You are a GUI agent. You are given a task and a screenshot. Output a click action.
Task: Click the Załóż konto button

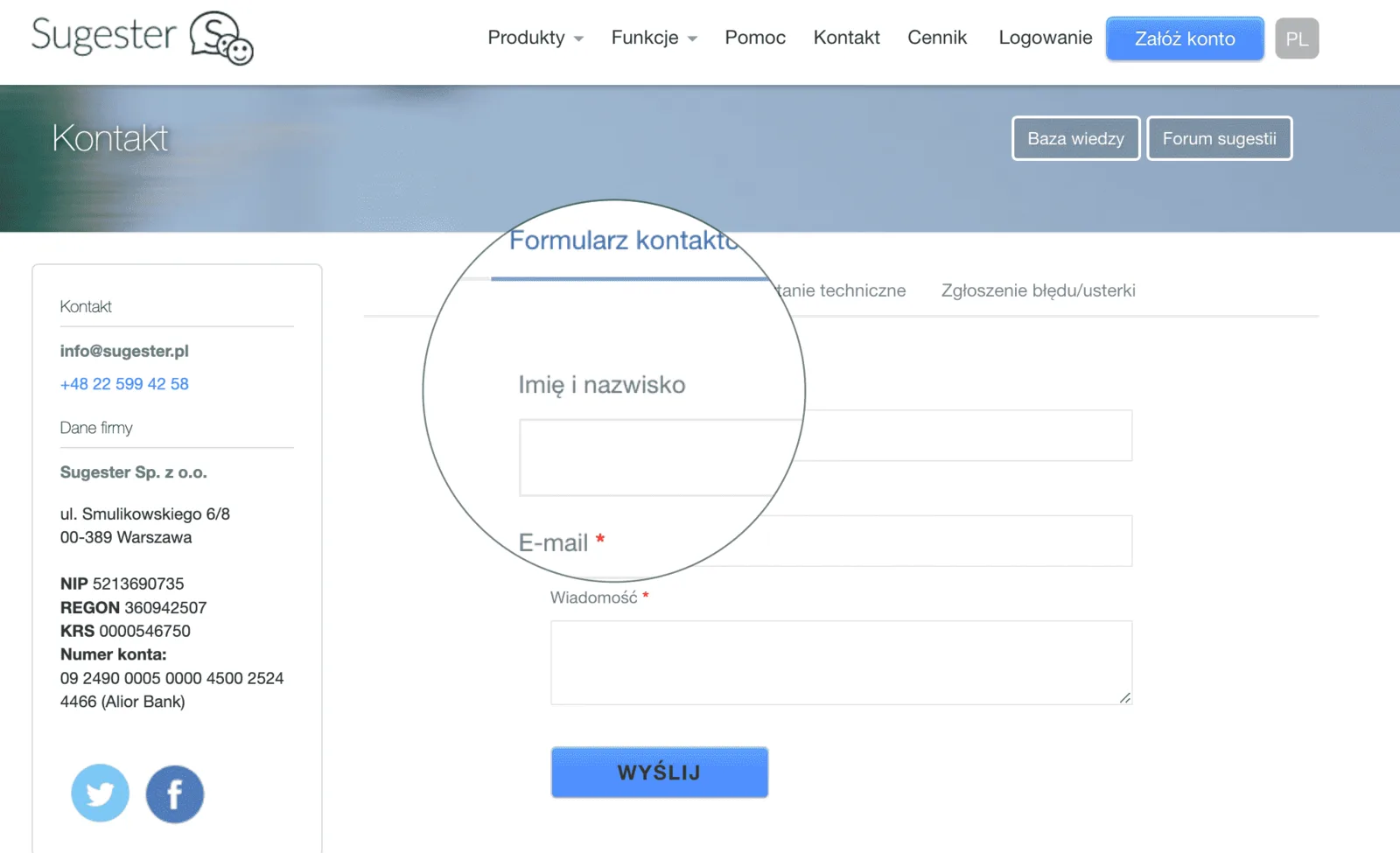(x=1185, y=38)
